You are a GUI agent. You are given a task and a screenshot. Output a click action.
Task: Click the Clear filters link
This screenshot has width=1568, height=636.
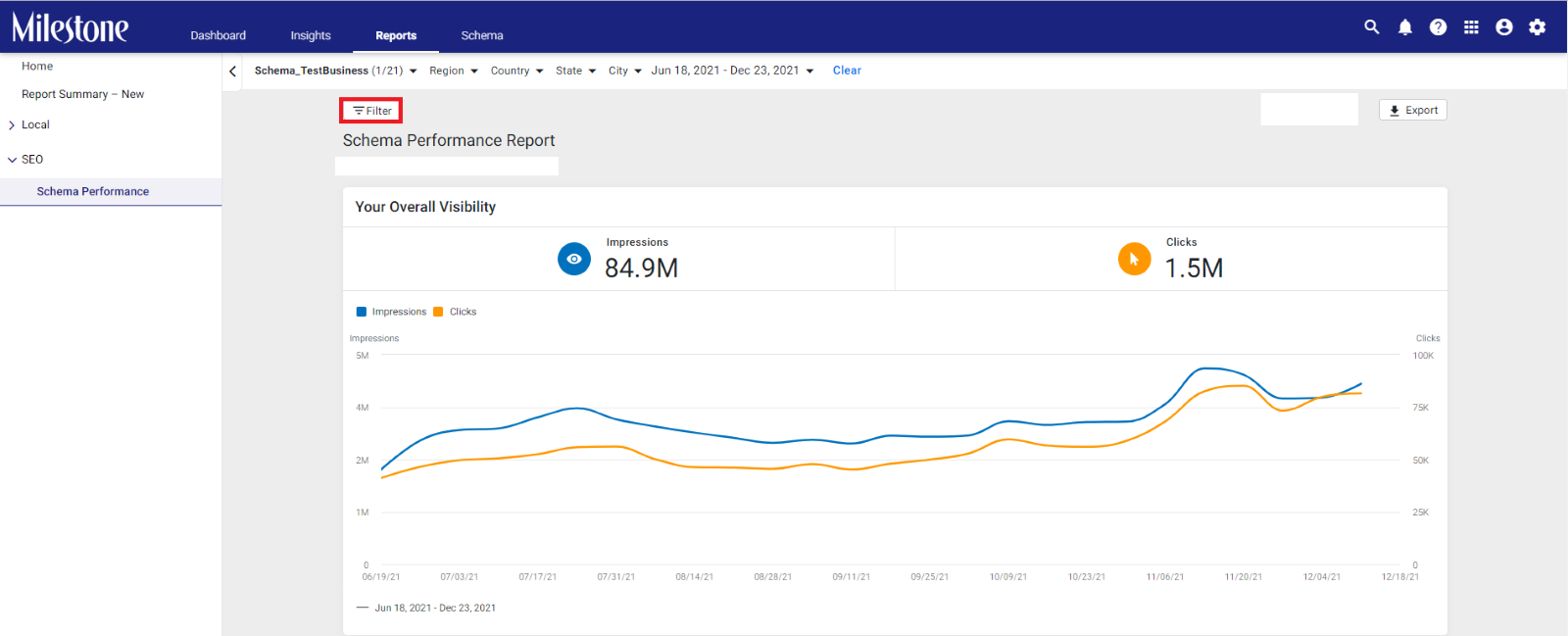click(847, 71)
